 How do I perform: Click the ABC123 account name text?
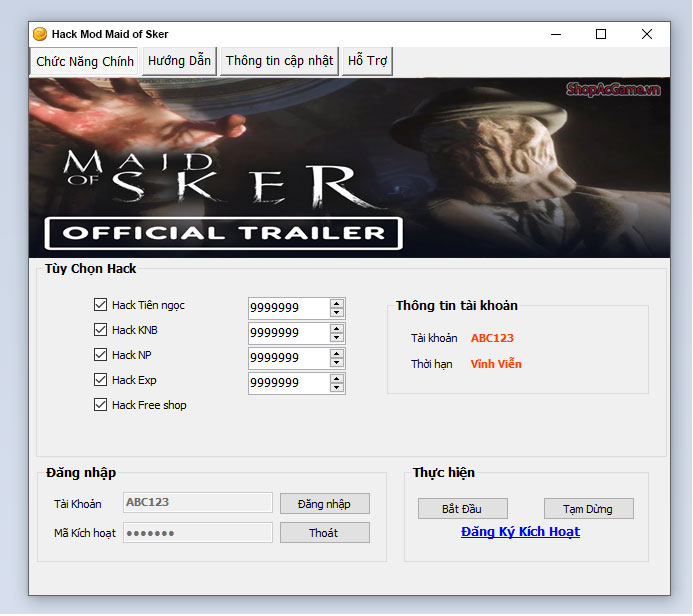tap(492, 338)
